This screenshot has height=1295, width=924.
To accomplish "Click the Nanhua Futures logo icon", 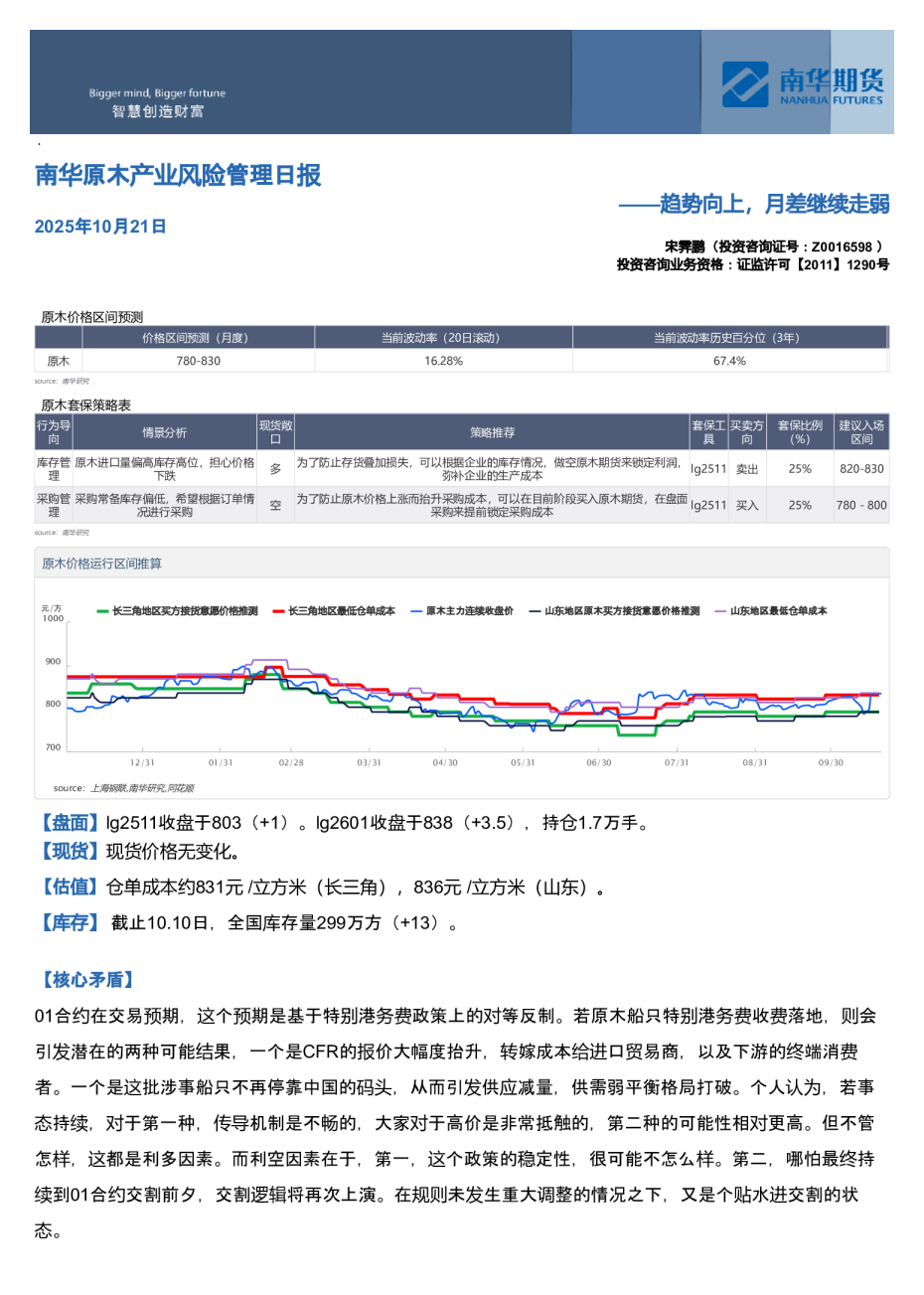I will click(745, 84).
